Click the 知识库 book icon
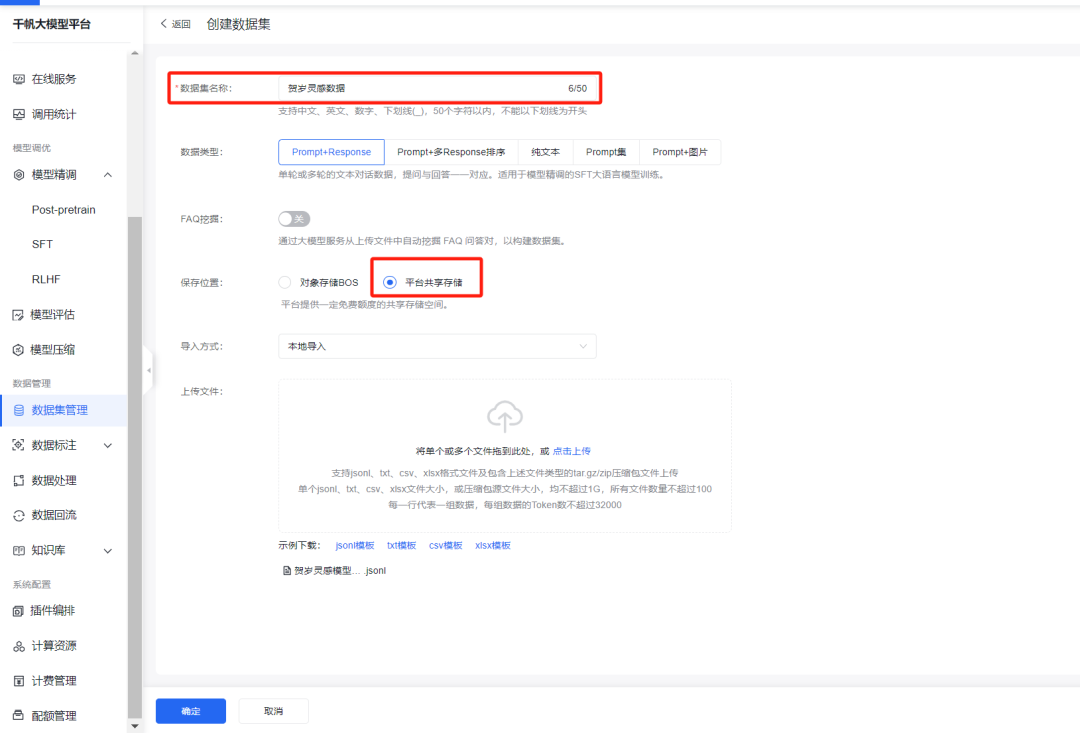The width and height of the screenshot is (1080, 733). (x=19, y=550)
